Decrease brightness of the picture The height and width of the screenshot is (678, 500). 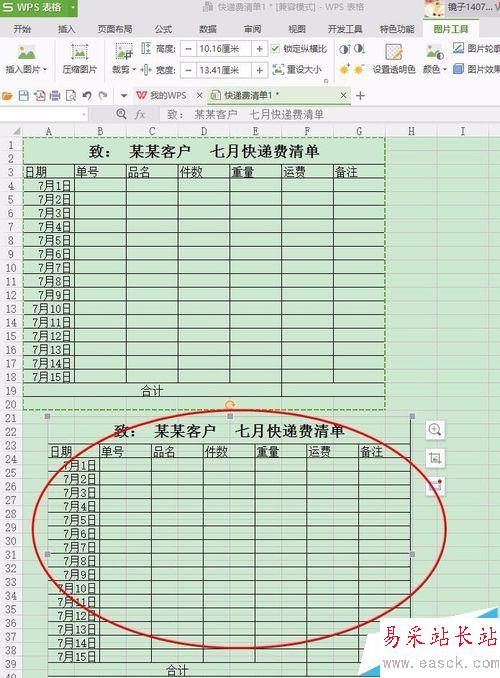pos(359,69)
